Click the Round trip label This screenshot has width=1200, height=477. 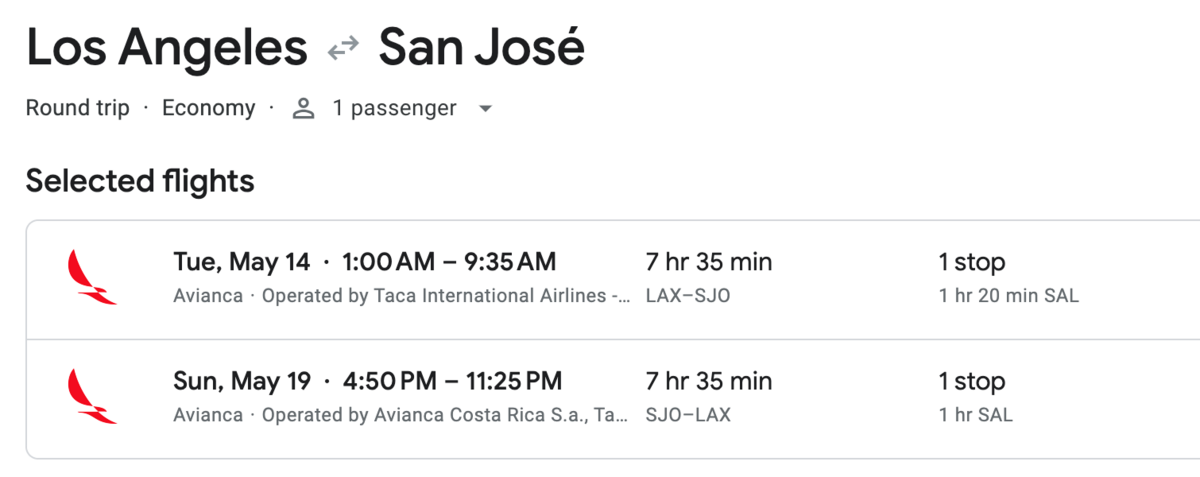78,108
